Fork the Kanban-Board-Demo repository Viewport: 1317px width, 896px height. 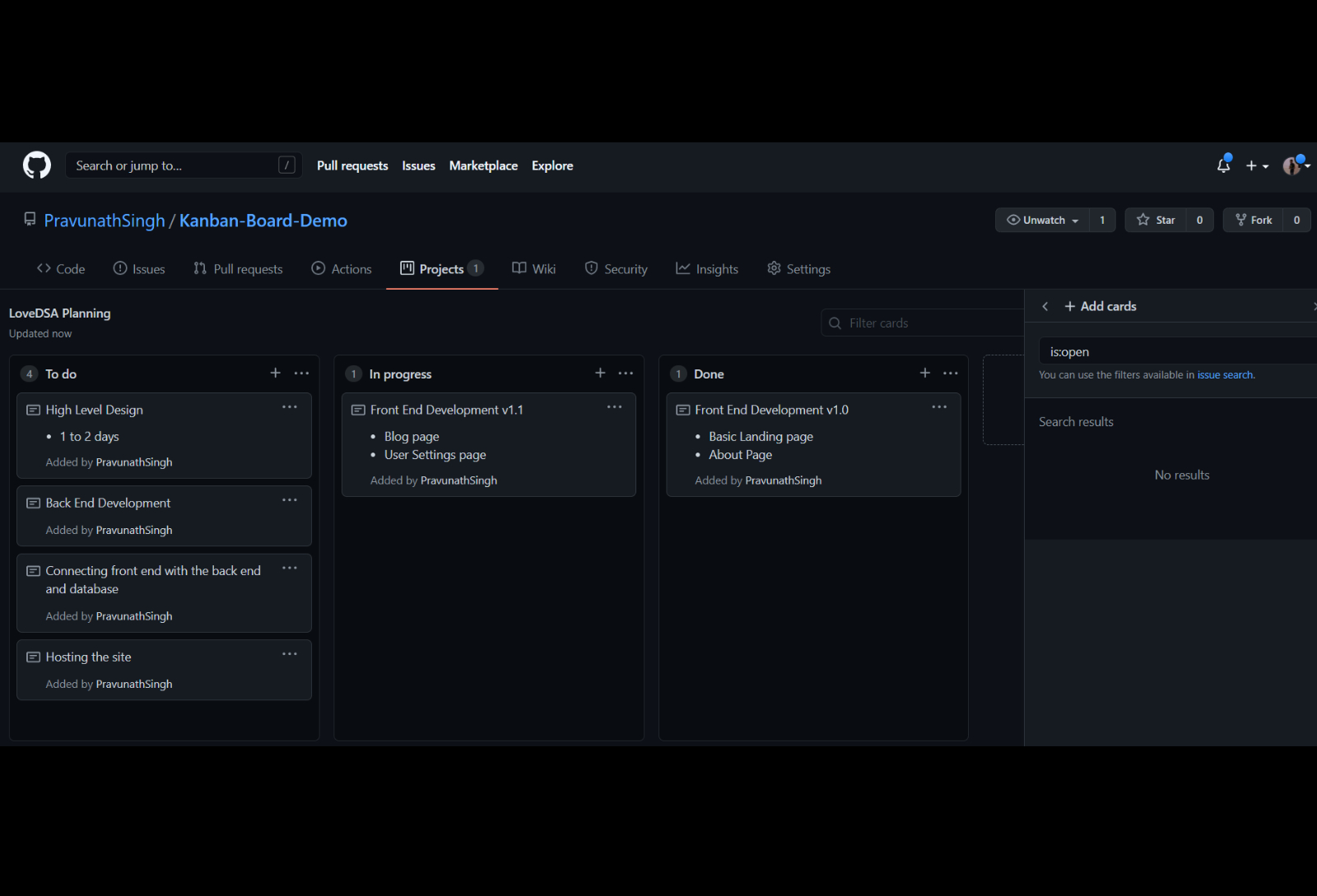[1253, 221]
